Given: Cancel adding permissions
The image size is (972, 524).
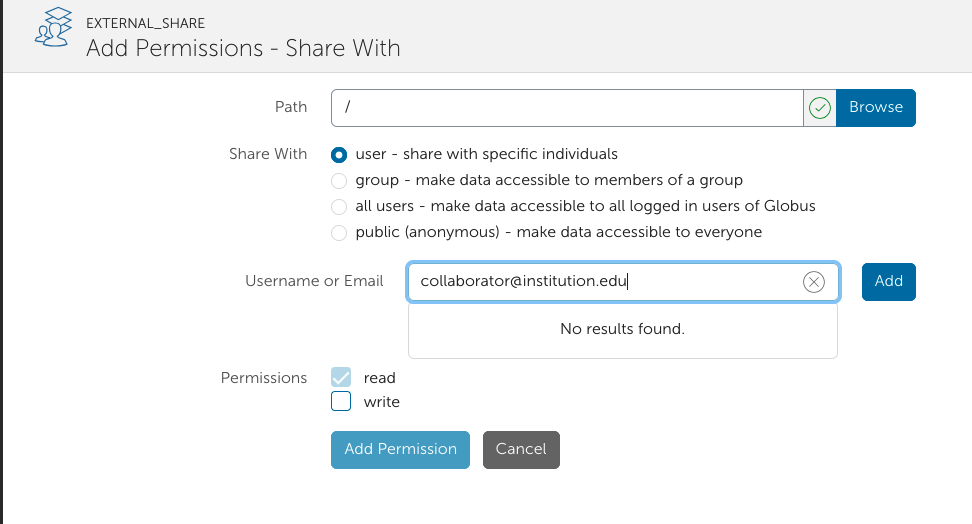Looking at the screenshot, I should point(521,450).
